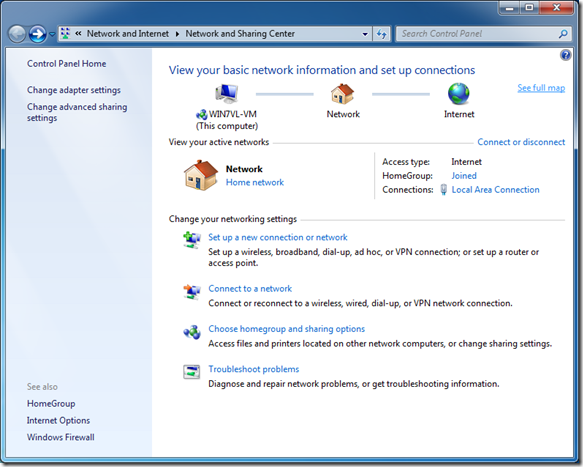Select Network and Internet breadcrumb
The height and width of the screenshot is (467, 583).
(128, 33)
